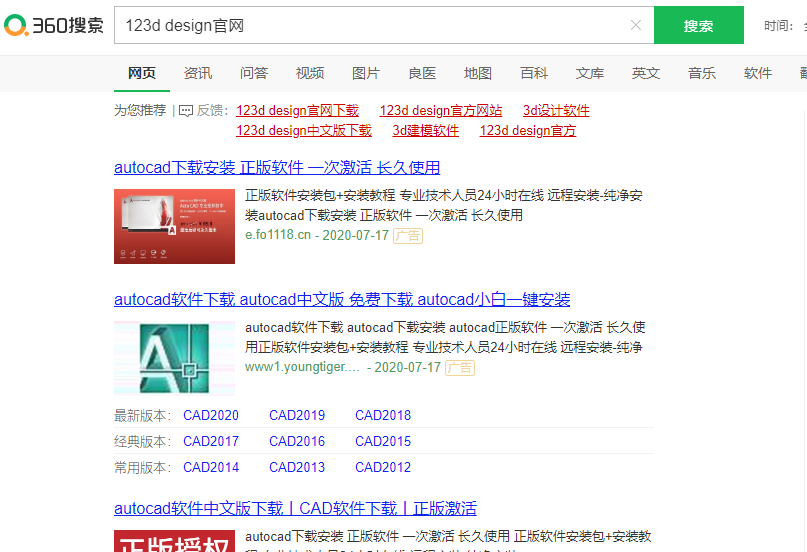Click the 常用版本 row label
The height and width of the screenshot is (552, 807).
point(143,468)
